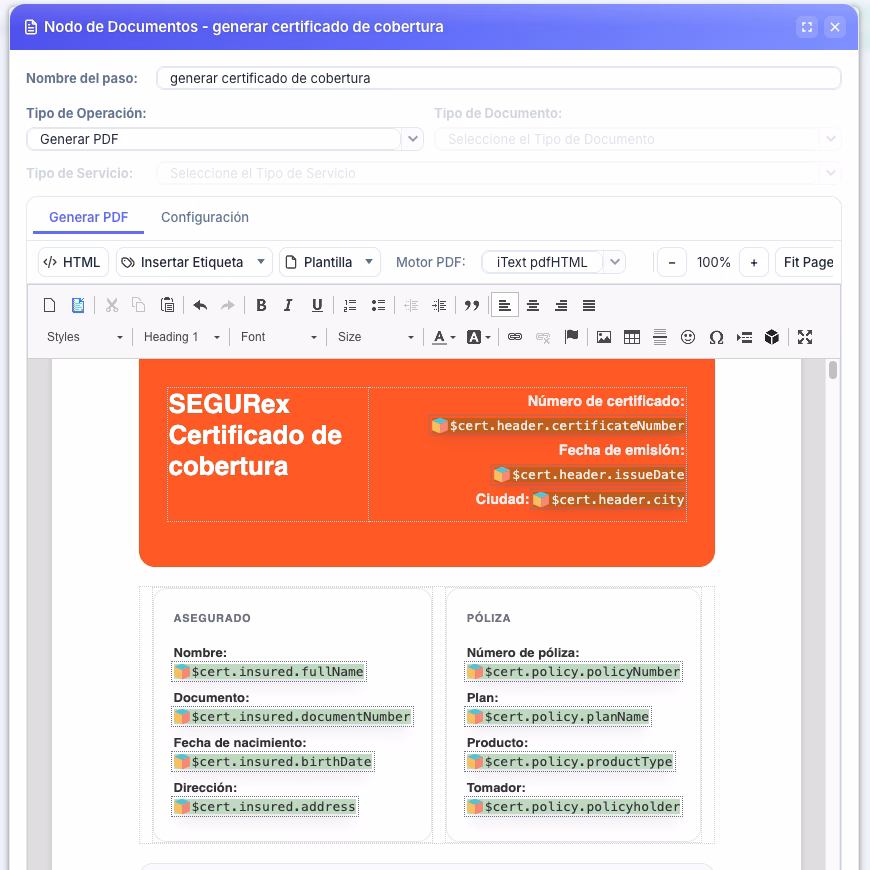
Task: Undo the last edit
Action: 200,305
